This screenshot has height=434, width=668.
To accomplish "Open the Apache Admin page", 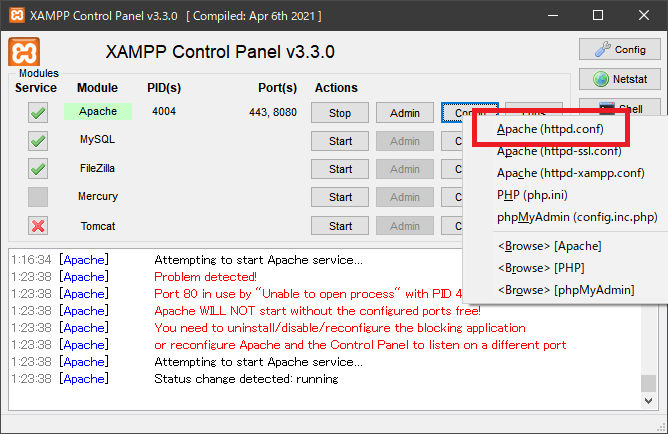I will 405,113.
